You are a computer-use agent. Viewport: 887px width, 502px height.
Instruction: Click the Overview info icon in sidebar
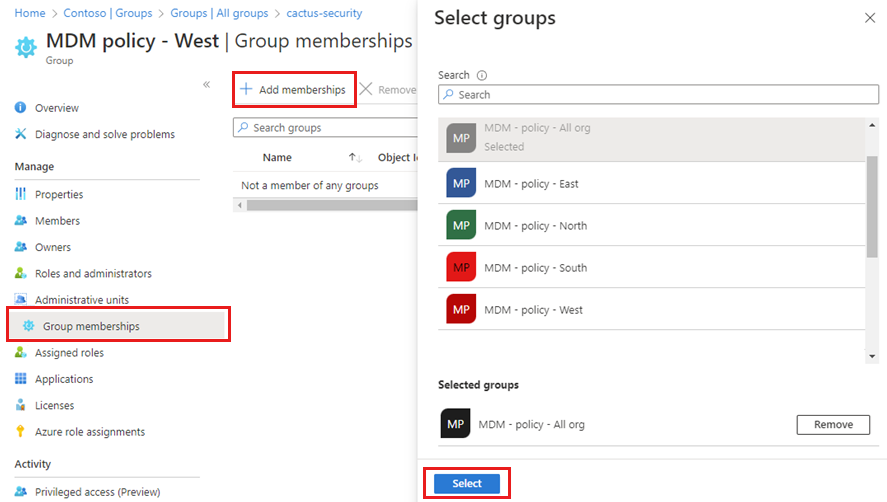point(21,108)
